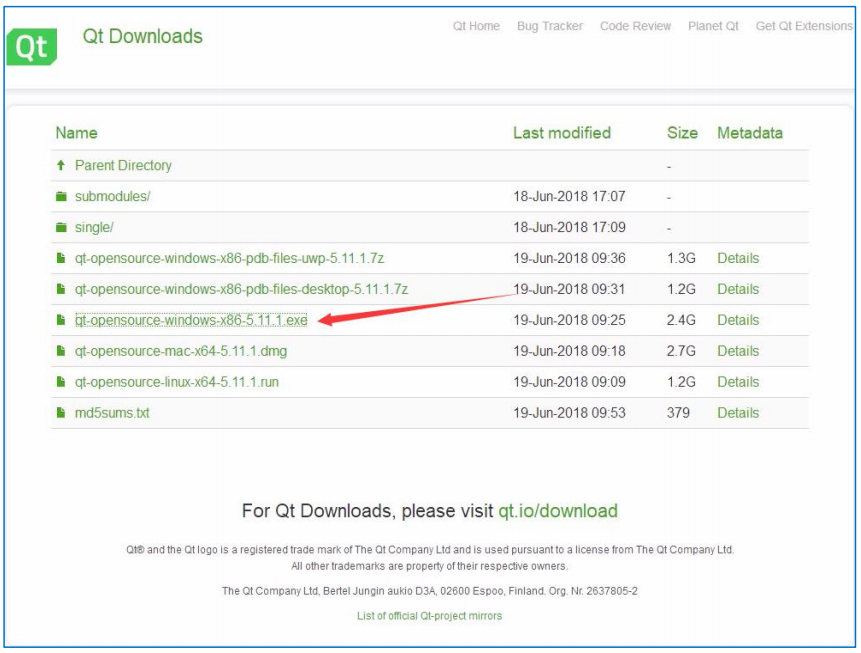Click file icon beside mac-x64-5.11.1.dmg
Viewport: 861px width, 653px height.
[61, 351]
